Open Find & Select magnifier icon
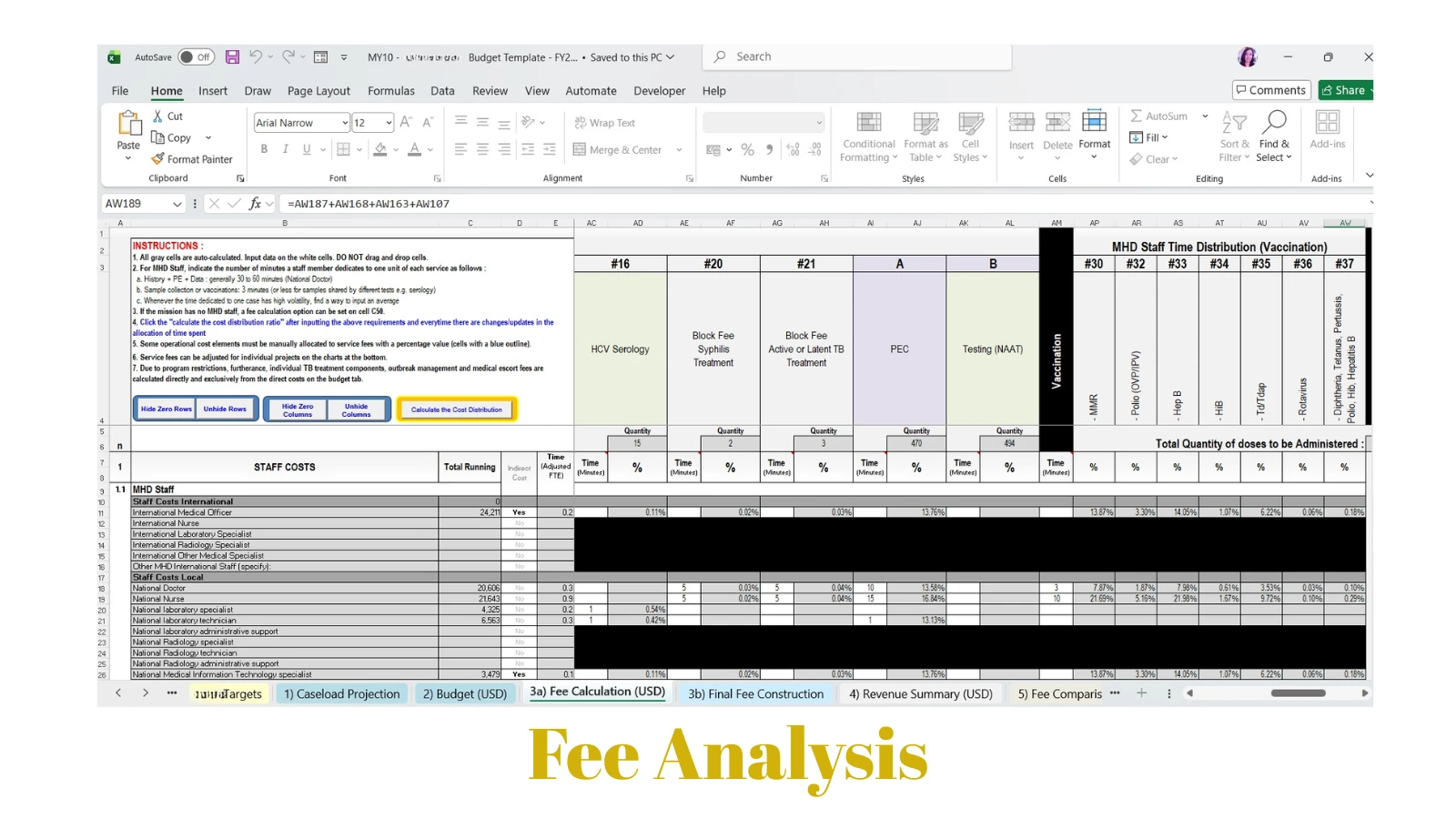The height and width of the screenshot is (819, 1456). point(1275,122)
